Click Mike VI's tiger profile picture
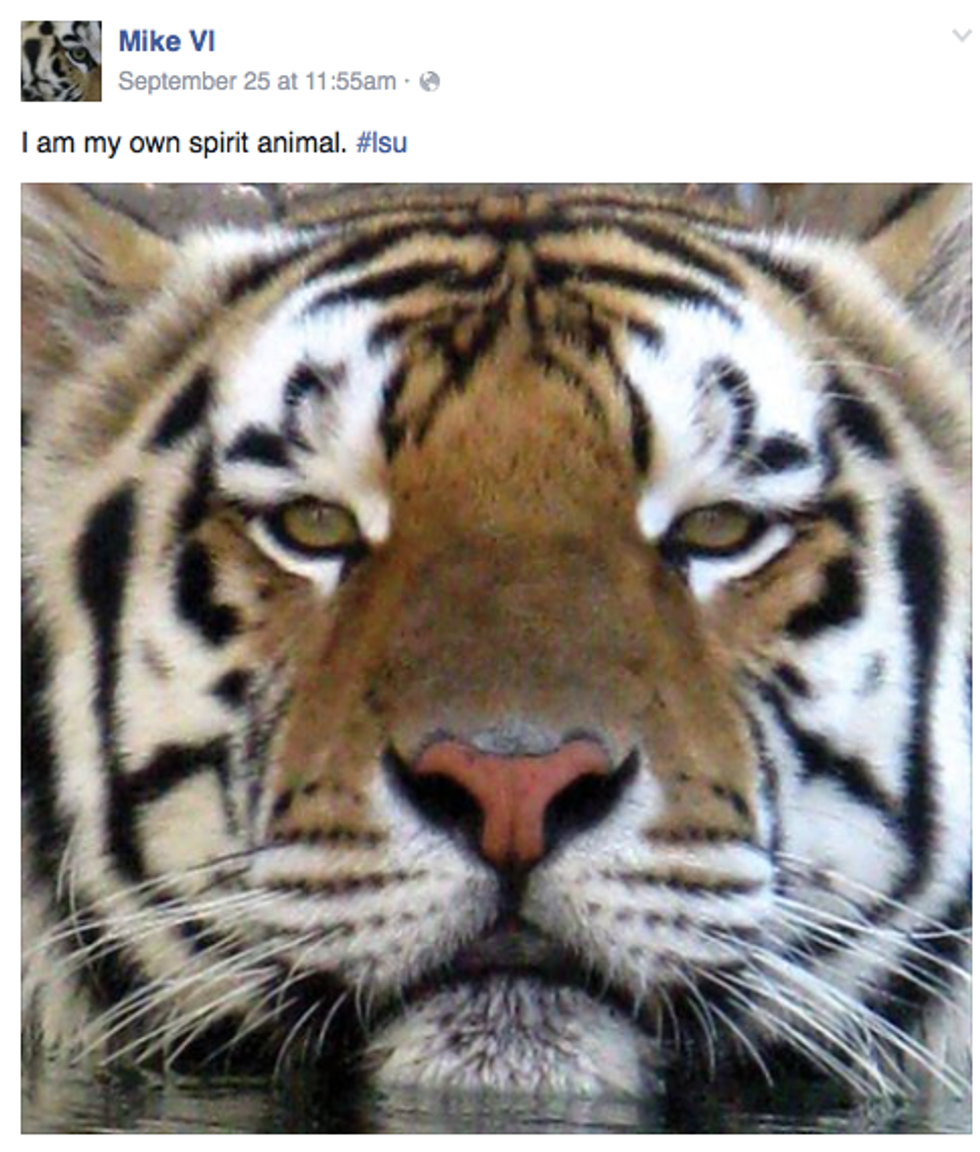The height and width of the screenshot is (1152, 980). coord(61,61)
